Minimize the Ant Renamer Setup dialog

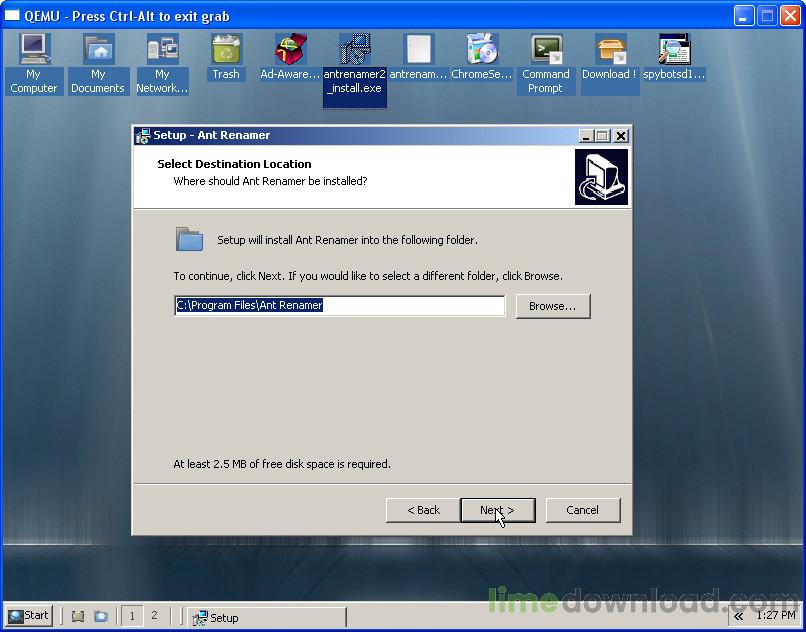[x=586, y=136]
